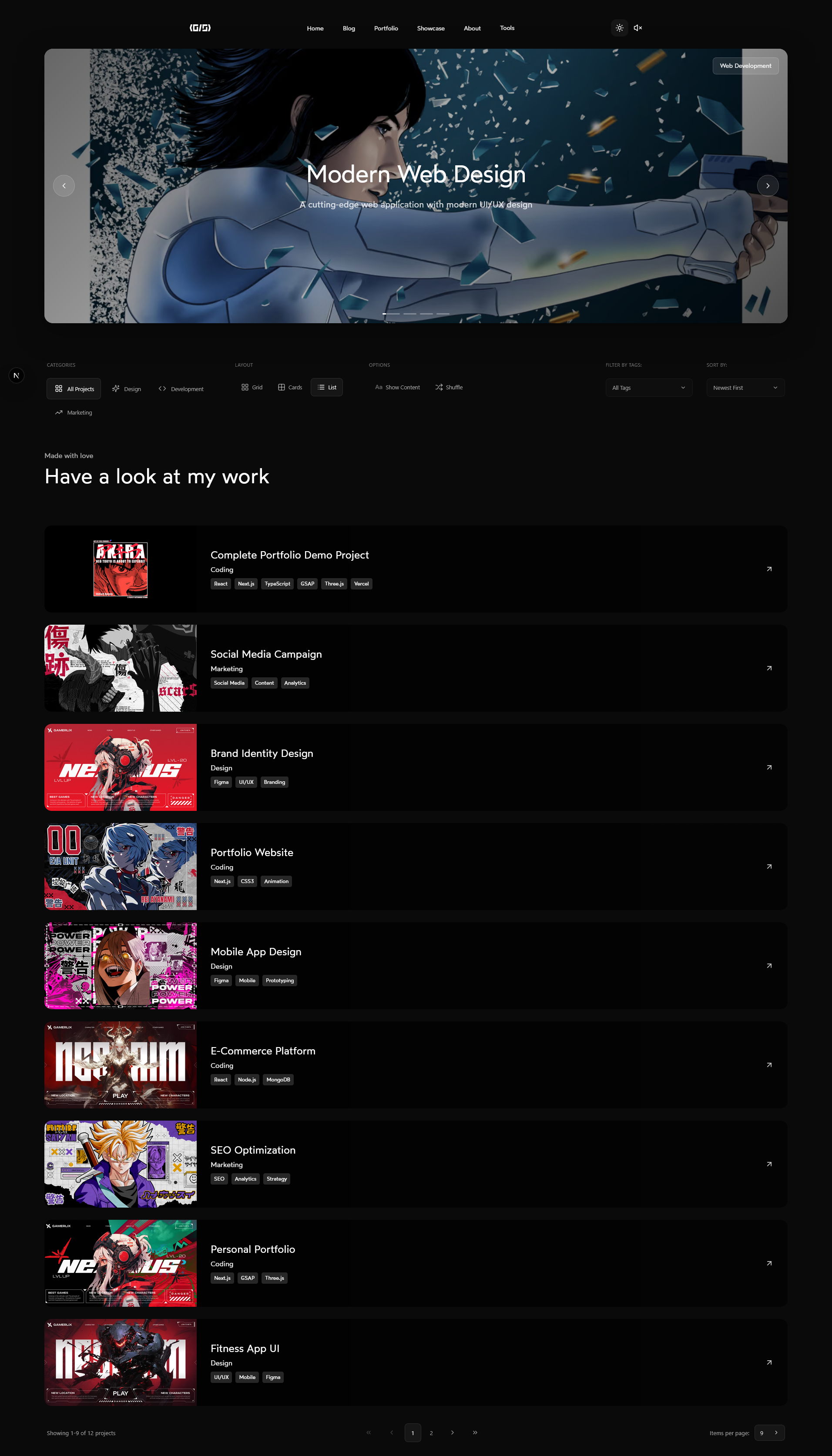Open arrow link for Personal Portfolio
832x1456 pixels.
click(x=769, y=1263)
